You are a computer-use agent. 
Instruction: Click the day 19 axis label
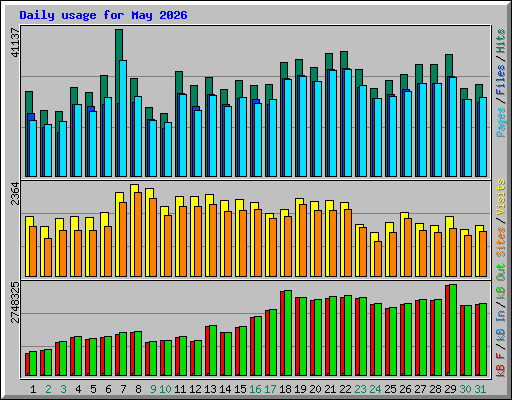(300, 389)
